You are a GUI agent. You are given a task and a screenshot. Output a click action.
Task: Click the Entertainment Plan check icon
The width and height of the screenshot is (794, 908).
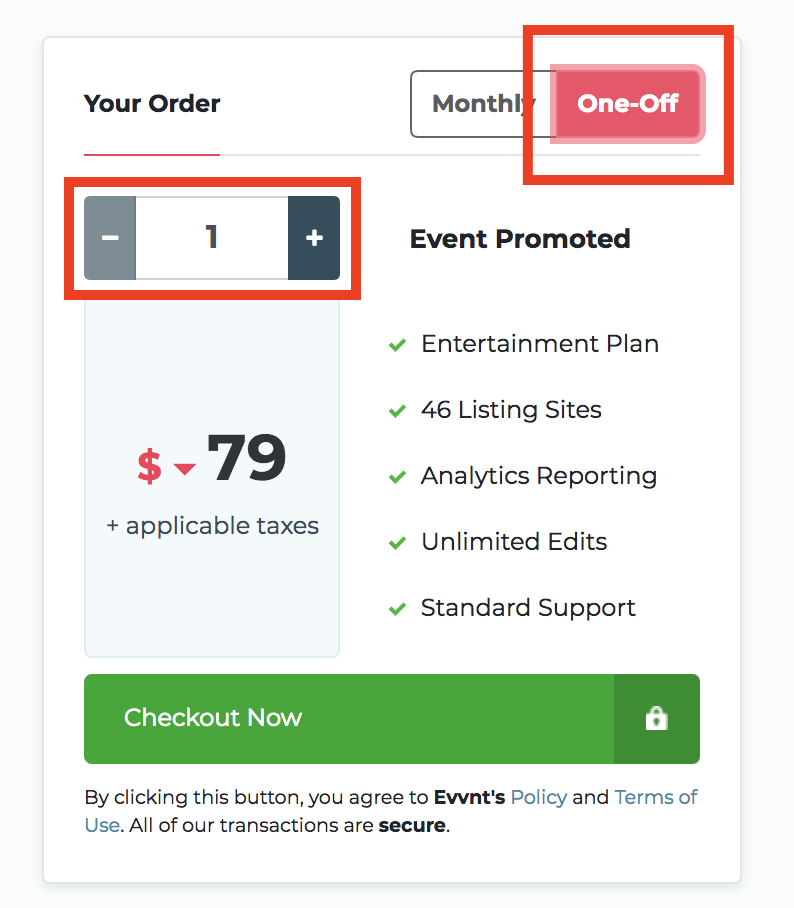click(x=397, y=345)
